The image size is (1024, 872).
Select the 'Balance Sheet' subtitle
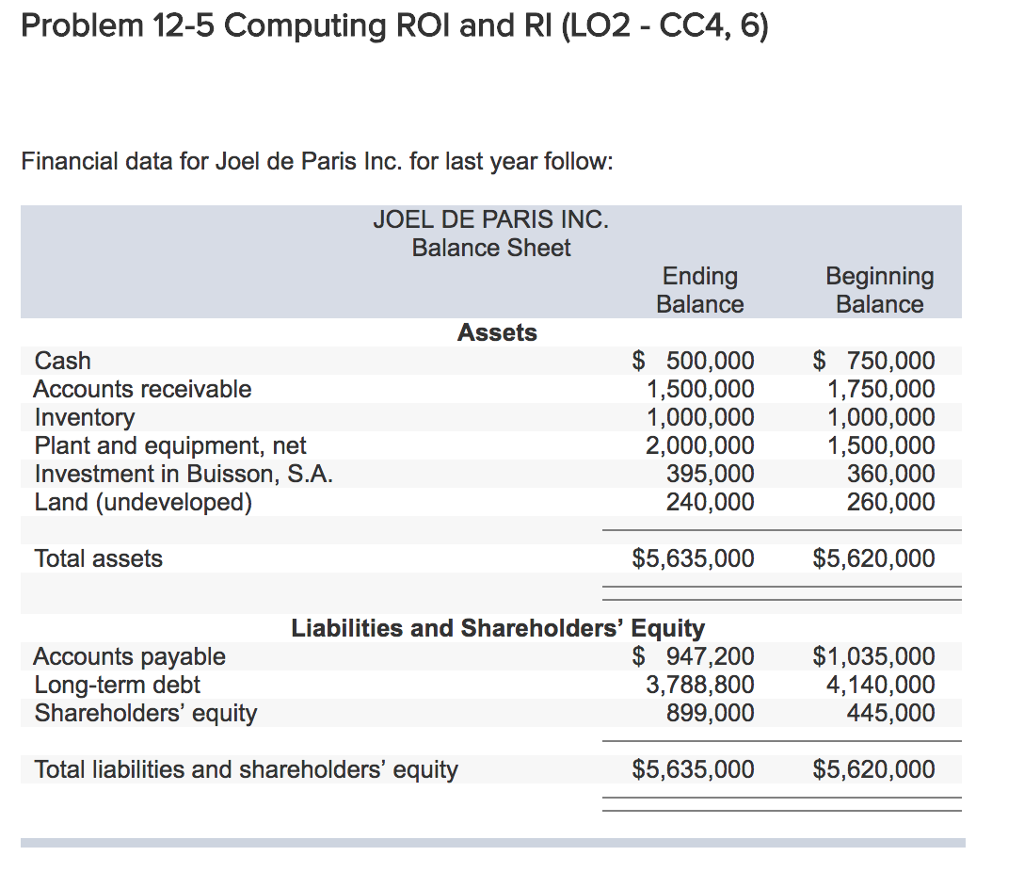pos(491,248)
